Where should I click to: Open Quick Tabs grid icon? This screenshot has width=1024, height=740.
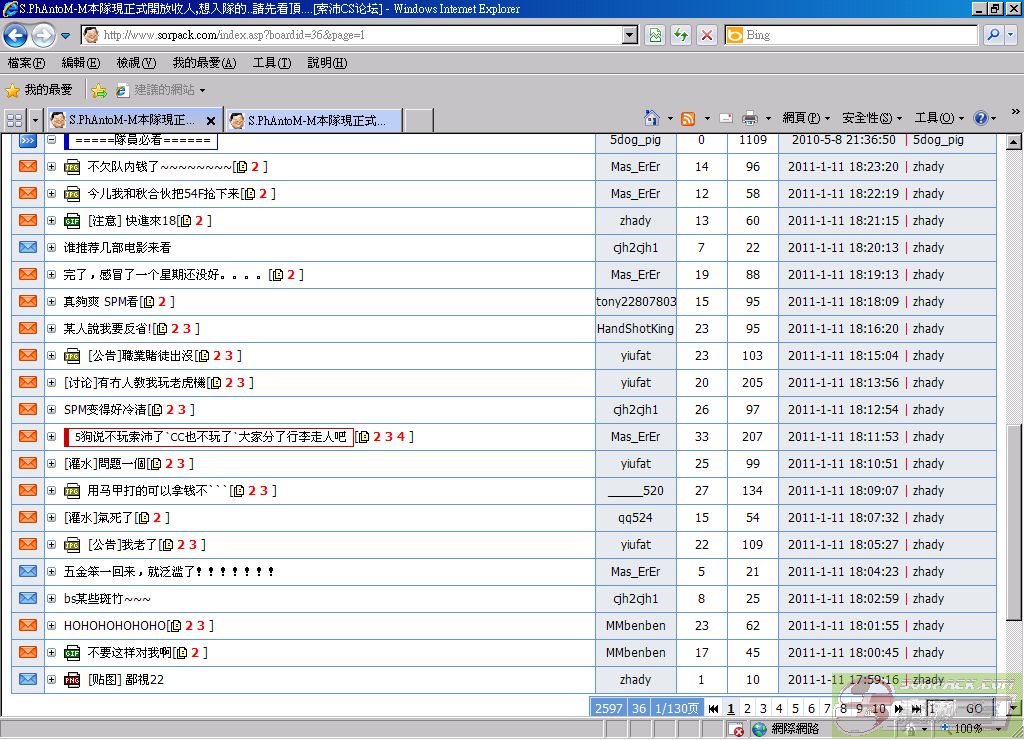(15, 120)
